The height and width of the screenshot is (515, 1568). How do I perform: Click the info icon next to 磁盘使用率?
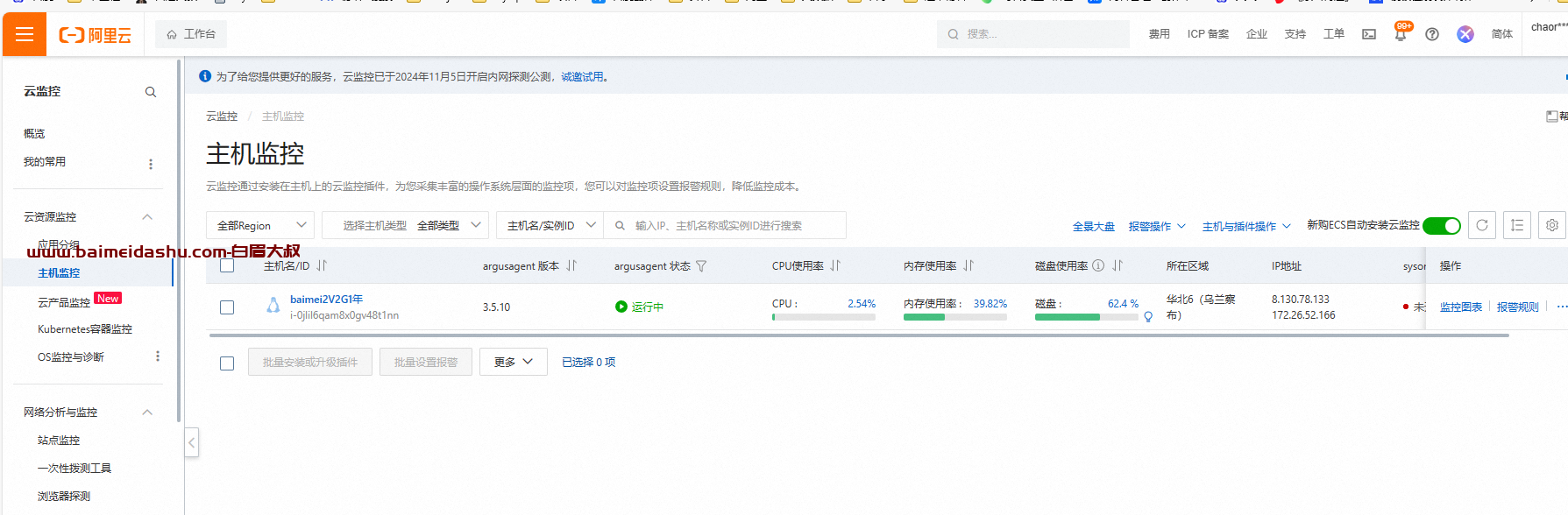point(1098,265)
